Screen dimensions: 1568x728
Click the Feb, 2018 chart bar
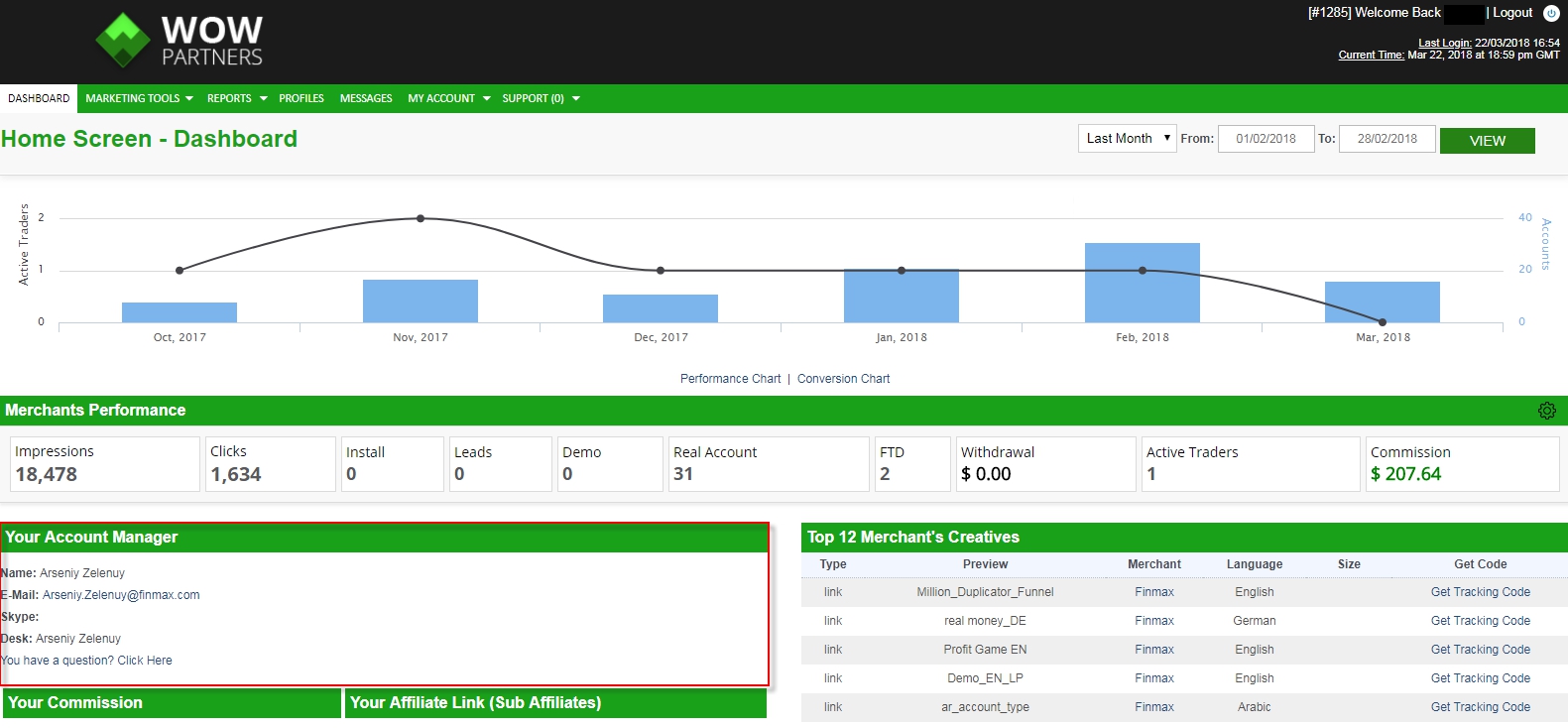click(x=1142, y=283)
